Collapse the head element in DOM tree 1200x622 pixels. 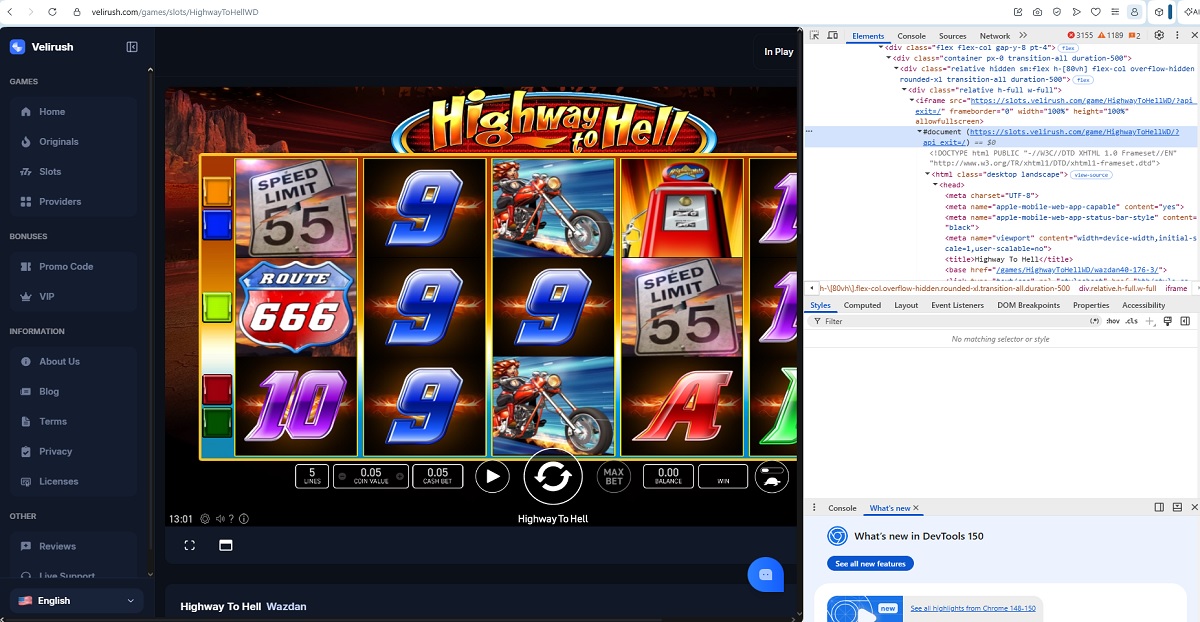(x=934, y=185)
